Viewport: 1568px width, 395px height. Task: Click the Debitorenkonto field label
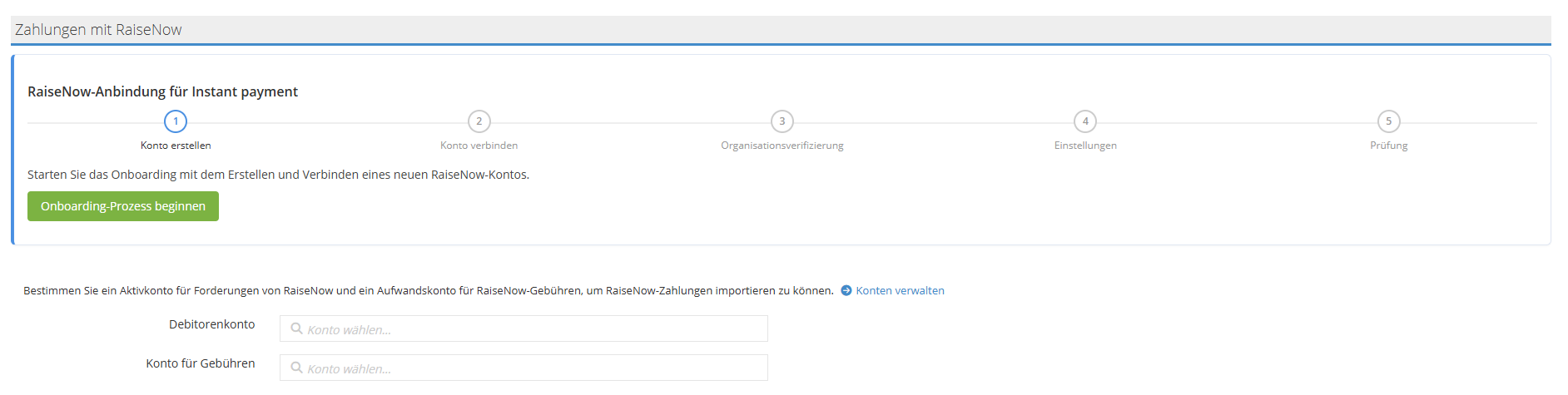(211, 324)
